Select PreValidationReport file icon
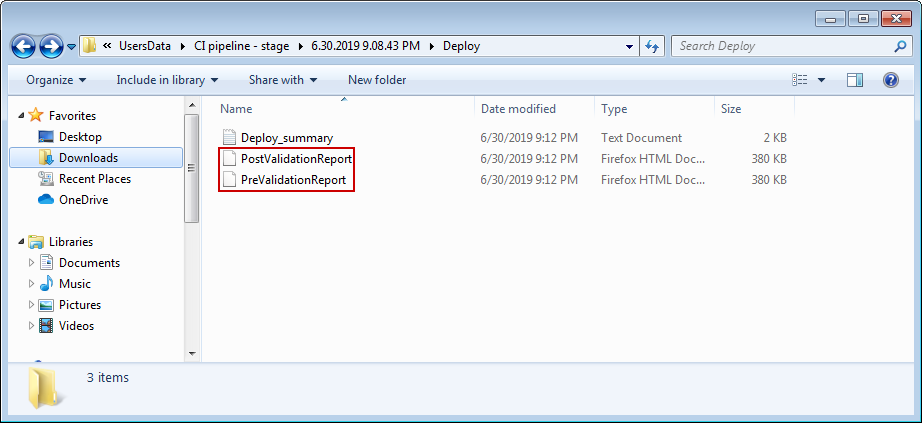Screen dimensions: 922x423 229,180
